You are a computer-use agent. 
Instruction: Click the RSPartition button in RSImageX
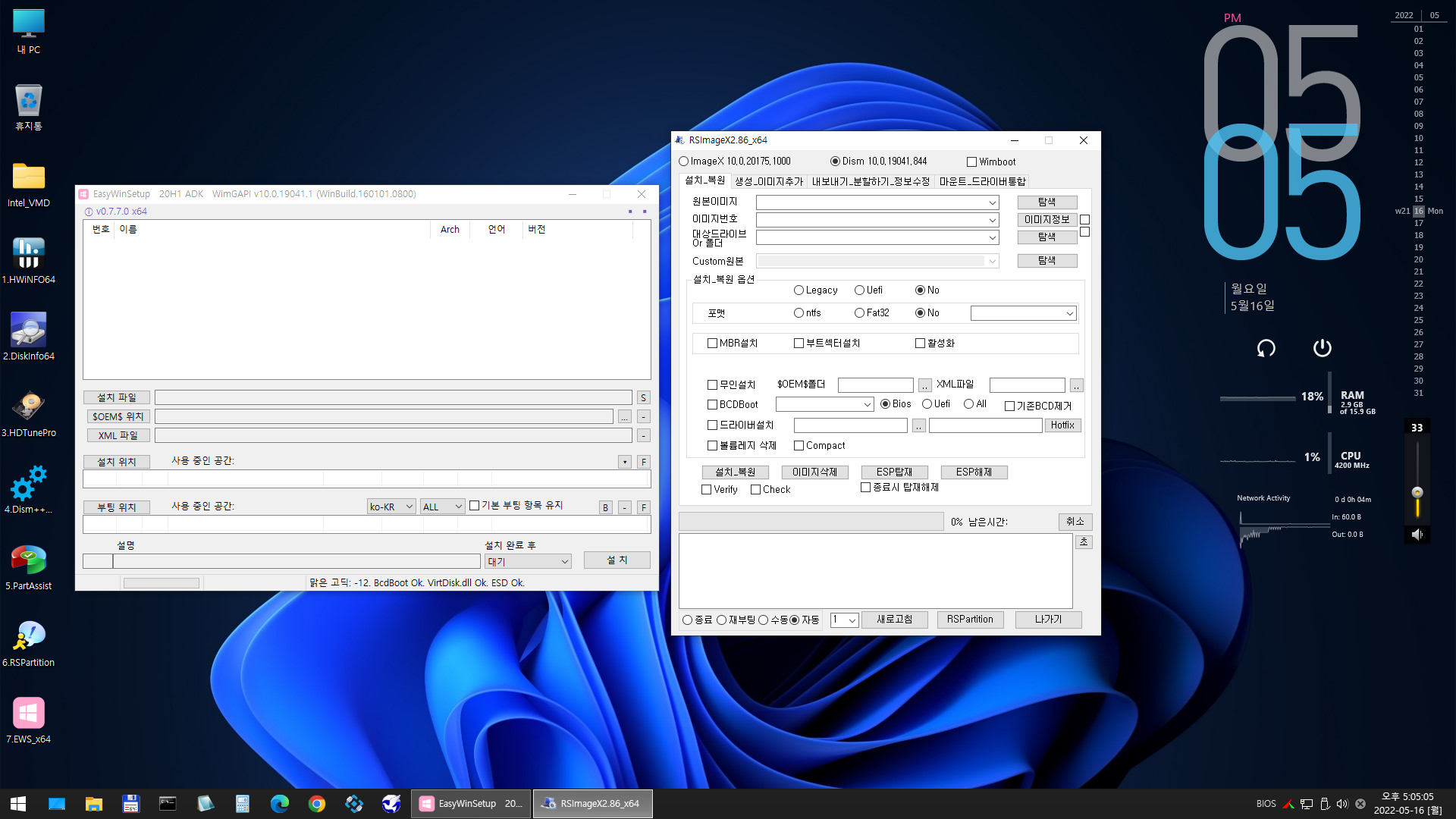click(x=970, y=620)
